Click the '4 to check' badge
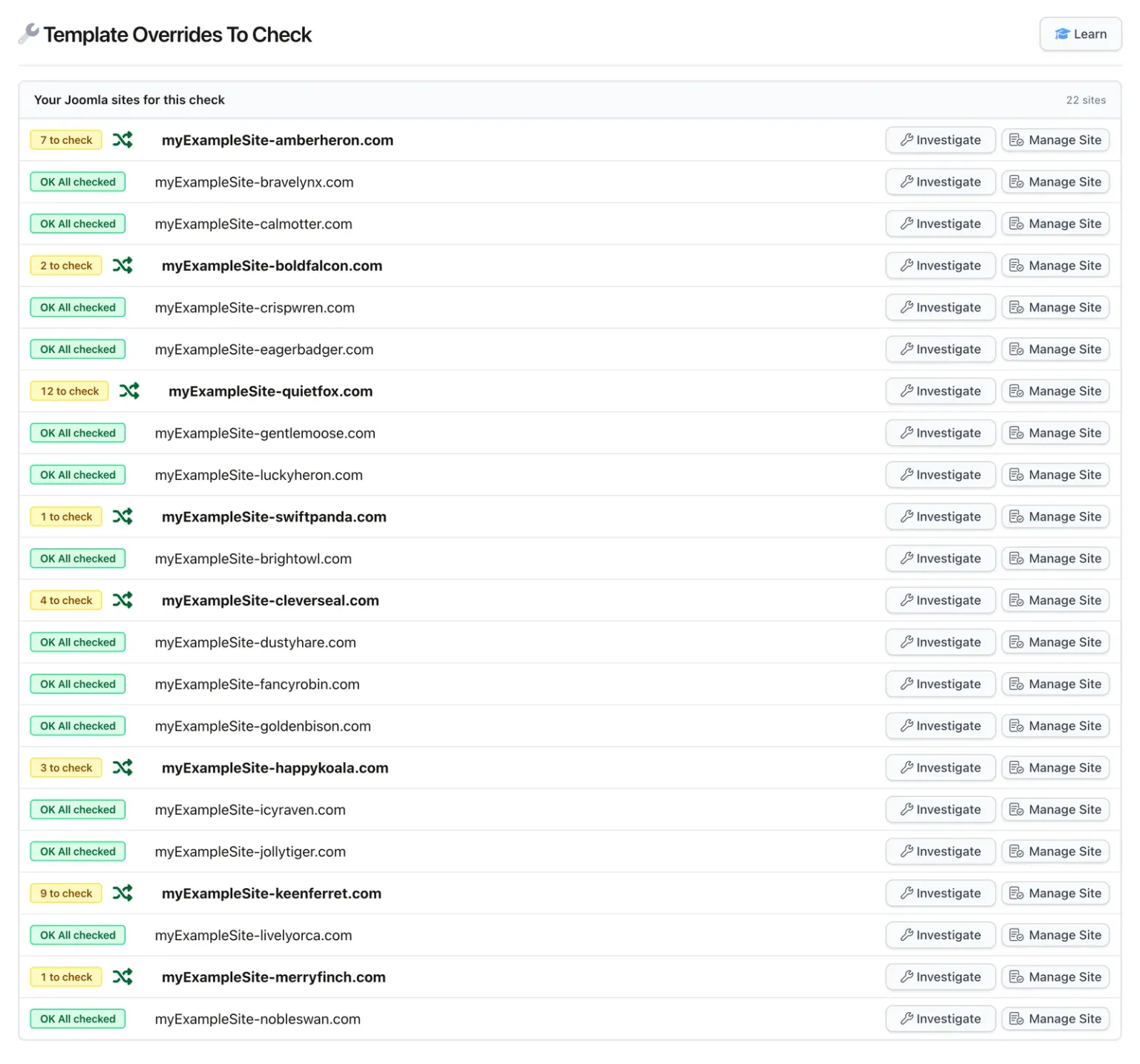 pos(66,600)
